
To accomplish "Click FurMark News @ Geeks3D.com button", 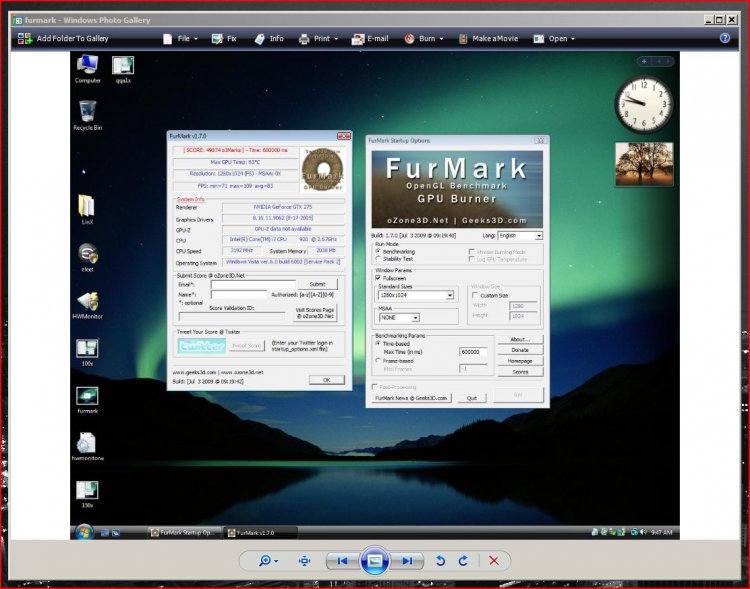I will coord(411,398).
